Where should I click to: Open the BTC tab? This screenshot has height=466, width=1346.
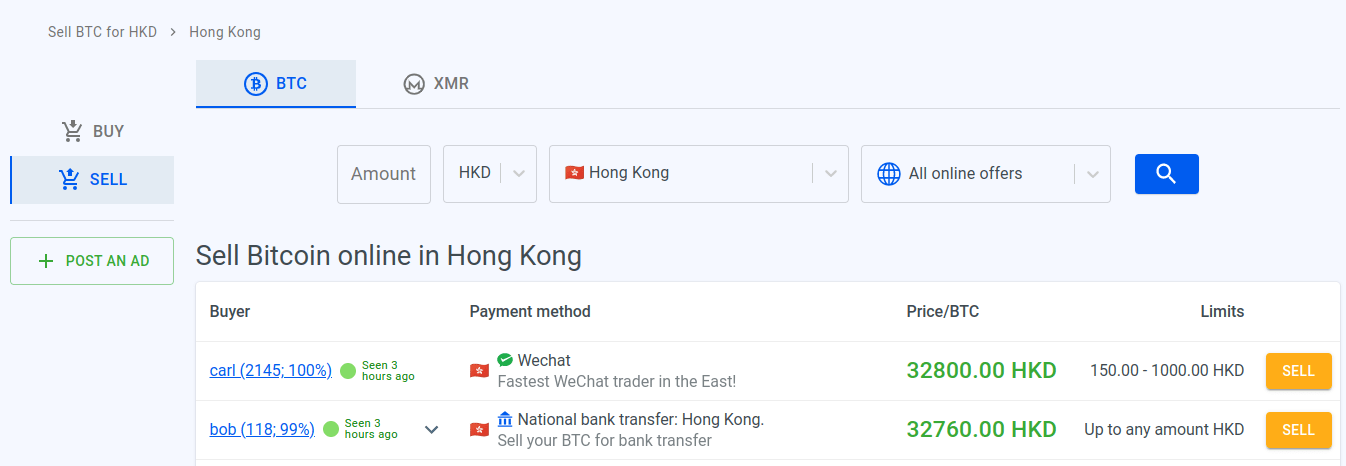[276, 84]
